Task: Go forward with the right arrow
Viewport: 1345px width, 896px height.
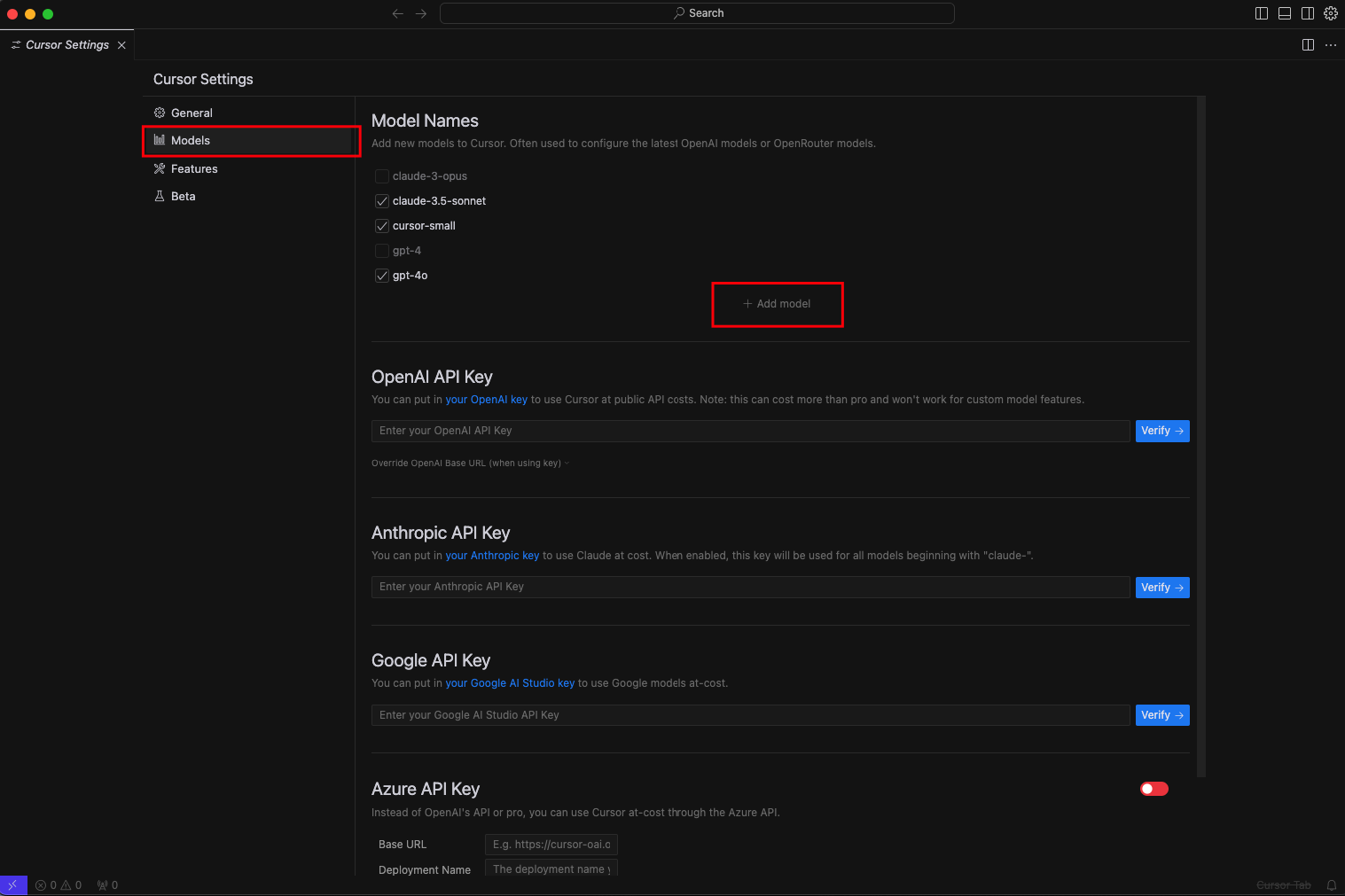Action: click(421, 13)
